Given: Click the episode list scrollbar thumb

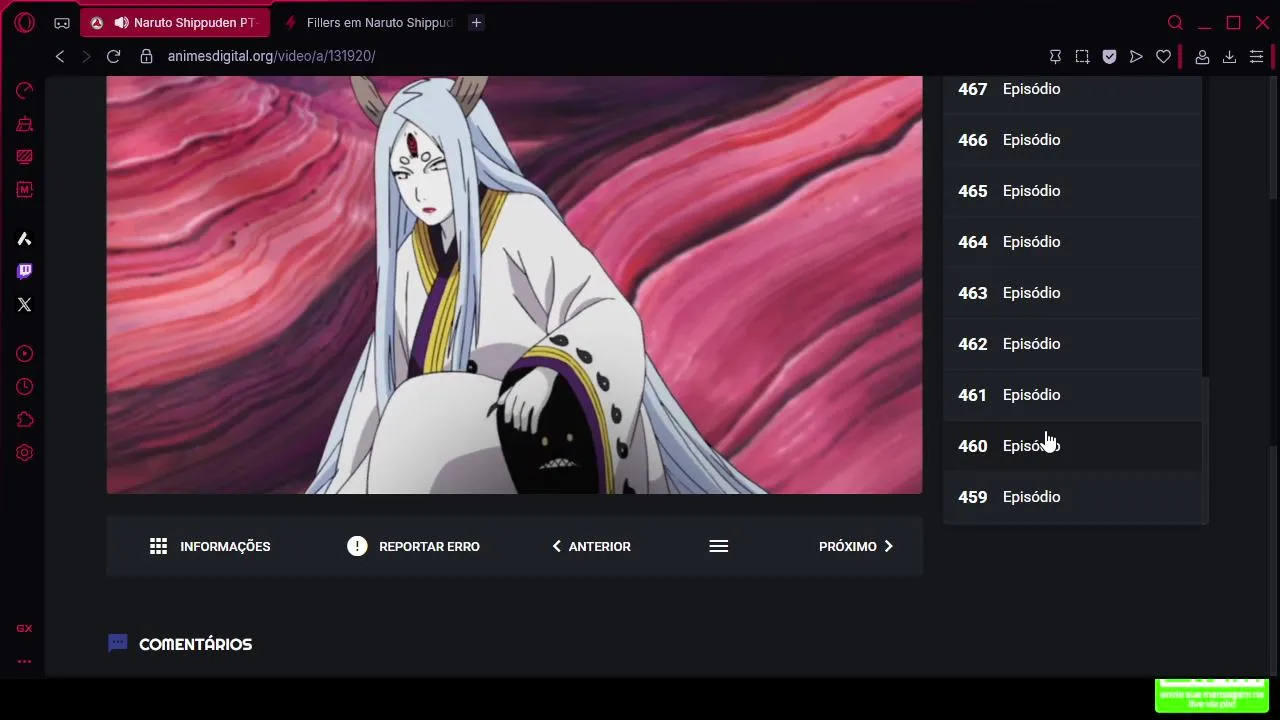Looking at the screenshot, I should [x=1205, y=450].
